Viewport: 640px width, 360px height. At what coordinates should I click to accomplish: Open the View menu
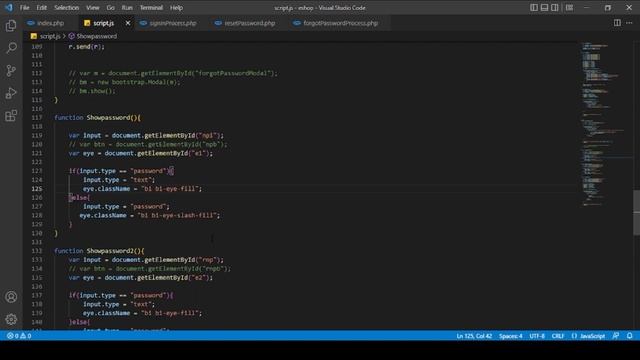[93, 8]
